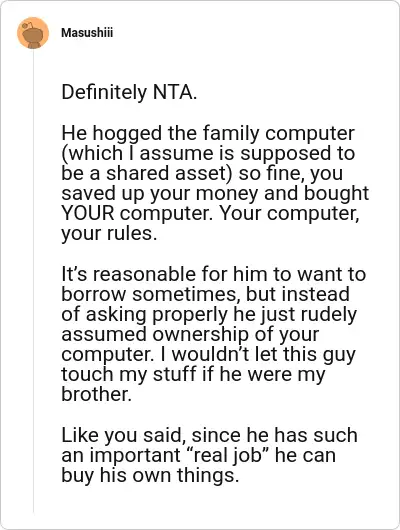This screenshot has width=400, height=530.
Task: Click the word "brother."
Action: (x=96, y=394)
